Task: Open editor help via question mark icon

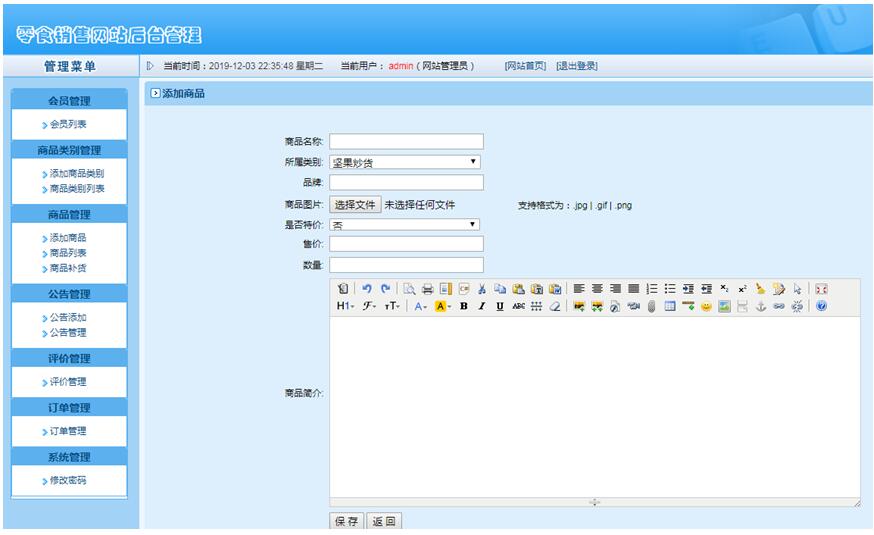Action: tap(822, 306)
